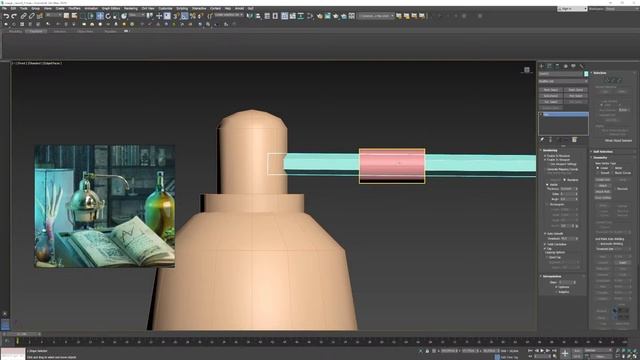Click the ViewCube icon in viewport corner
Image resolution: width=640 pixels, height=360 pixels.
click(527, 70)
